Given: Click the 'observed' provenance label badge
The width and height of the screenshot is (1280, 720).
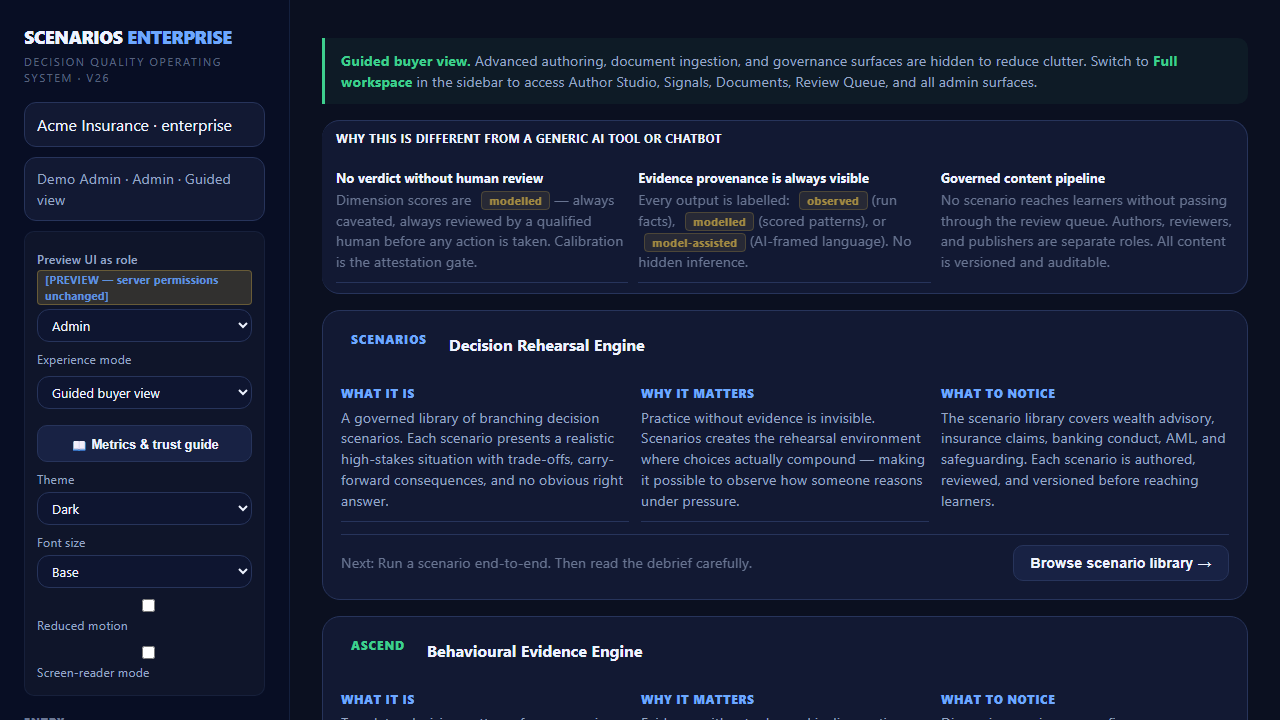Looking at the screenshot, I should (x=833, y=201).
